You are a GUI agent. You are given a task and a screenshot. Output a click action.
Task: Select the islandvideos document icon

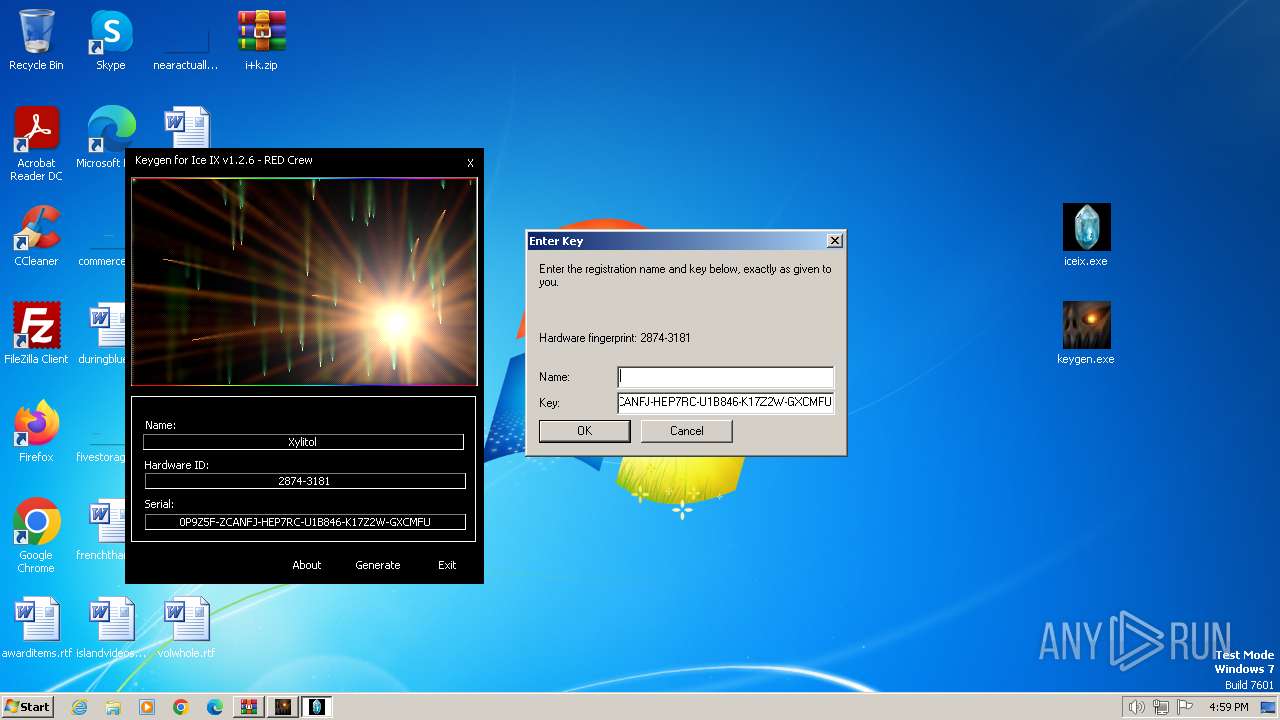(111, 628)
